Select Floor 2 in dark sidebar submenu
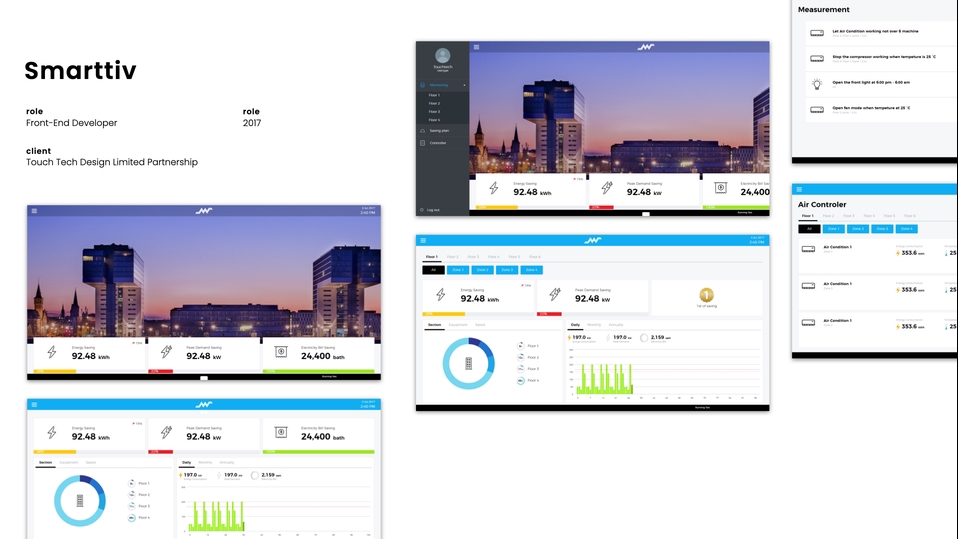Viewport: 958px width, 539px height. click(434, 103)
